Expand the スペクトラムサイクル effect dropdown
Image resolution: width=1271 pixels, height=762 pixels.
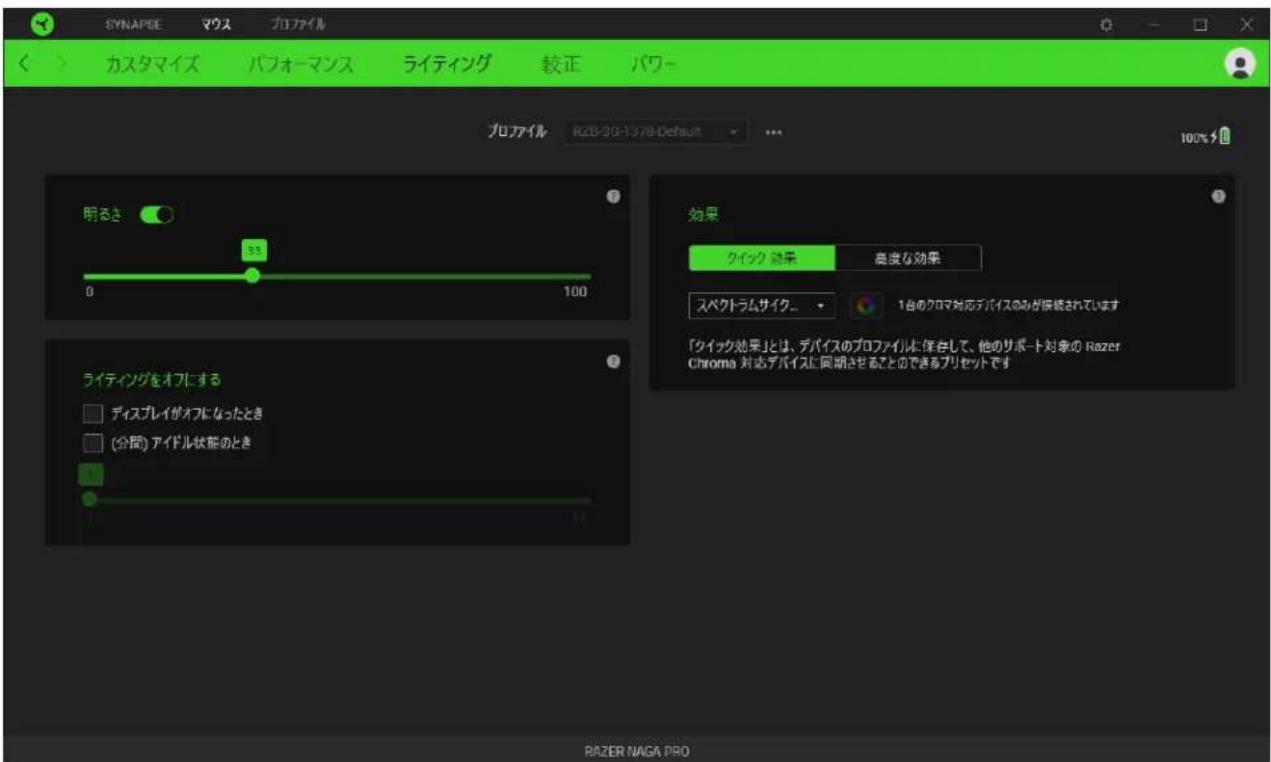pyautogui.click(x=761, y=304)
